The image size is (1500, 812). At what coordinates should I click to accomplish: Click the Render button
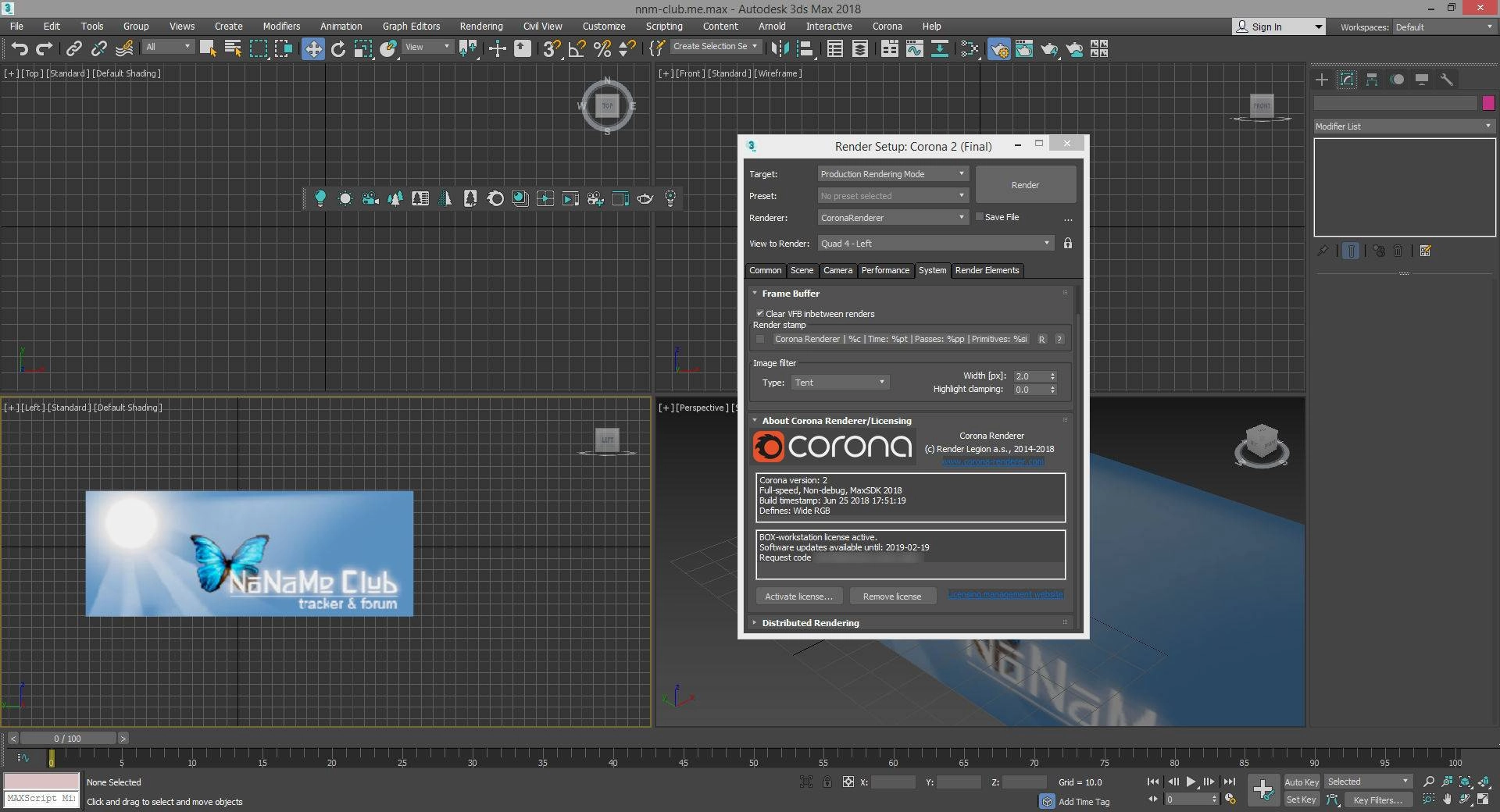pyautogui.click(x=1025, y=185)
